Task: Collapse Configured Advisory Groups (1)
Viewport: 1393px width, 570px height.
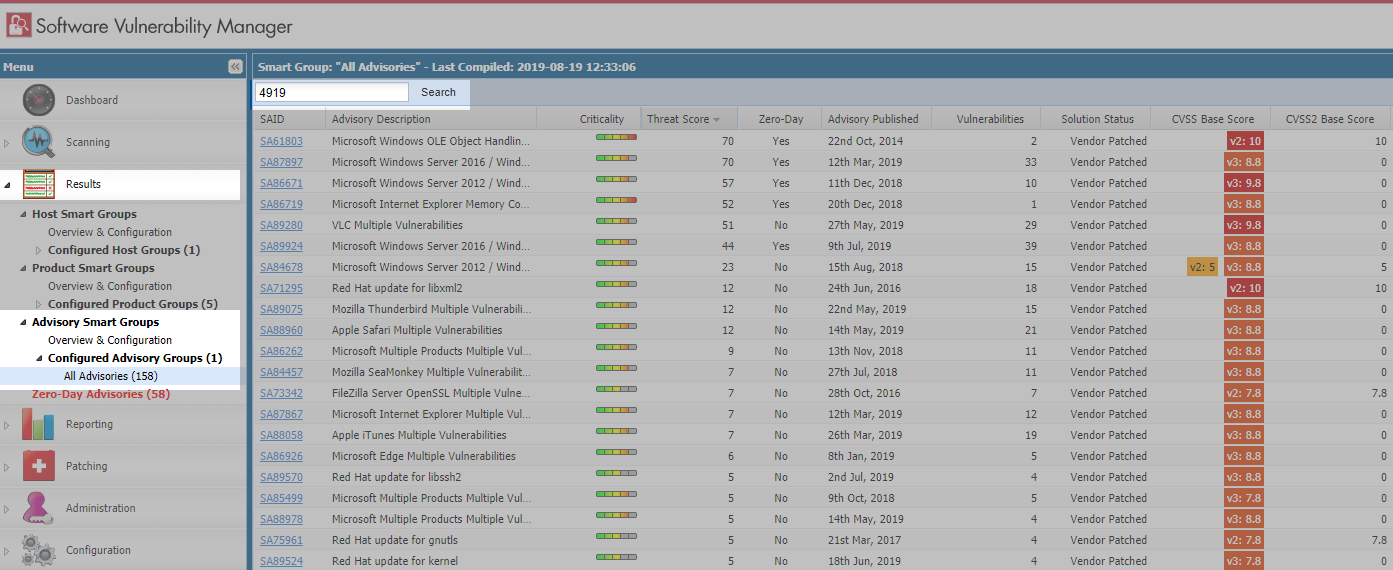Action: (x=39, y=358)
